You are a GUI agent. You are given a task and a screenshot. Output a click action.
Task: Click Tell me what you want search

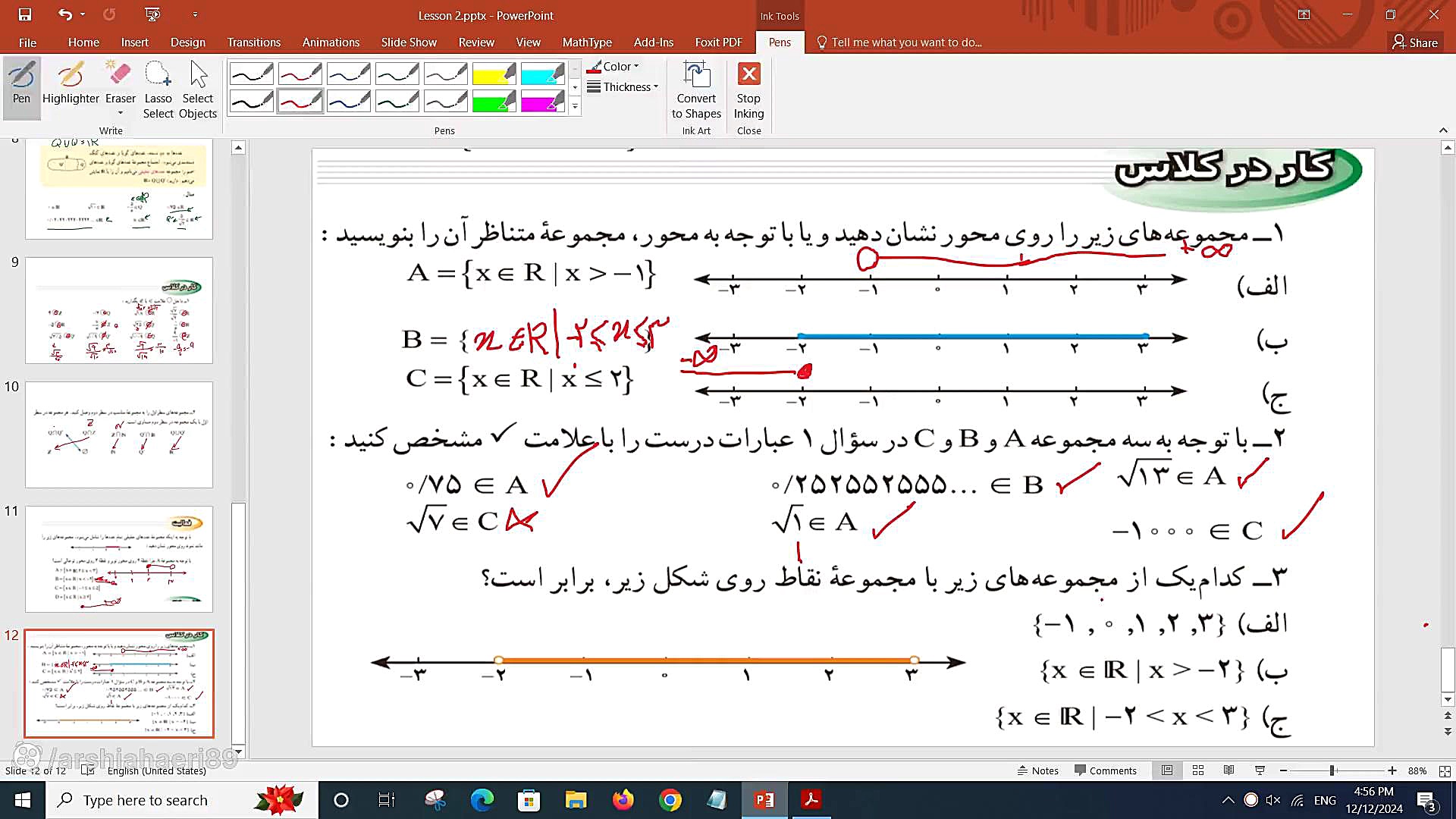906,42
